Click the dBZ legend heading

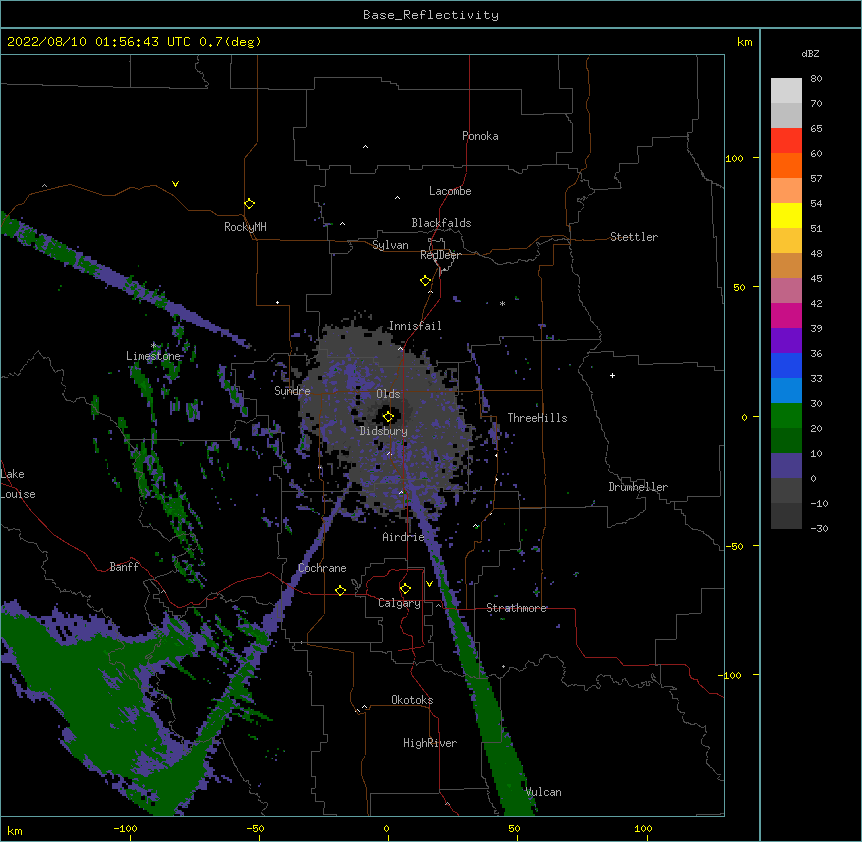810,53
